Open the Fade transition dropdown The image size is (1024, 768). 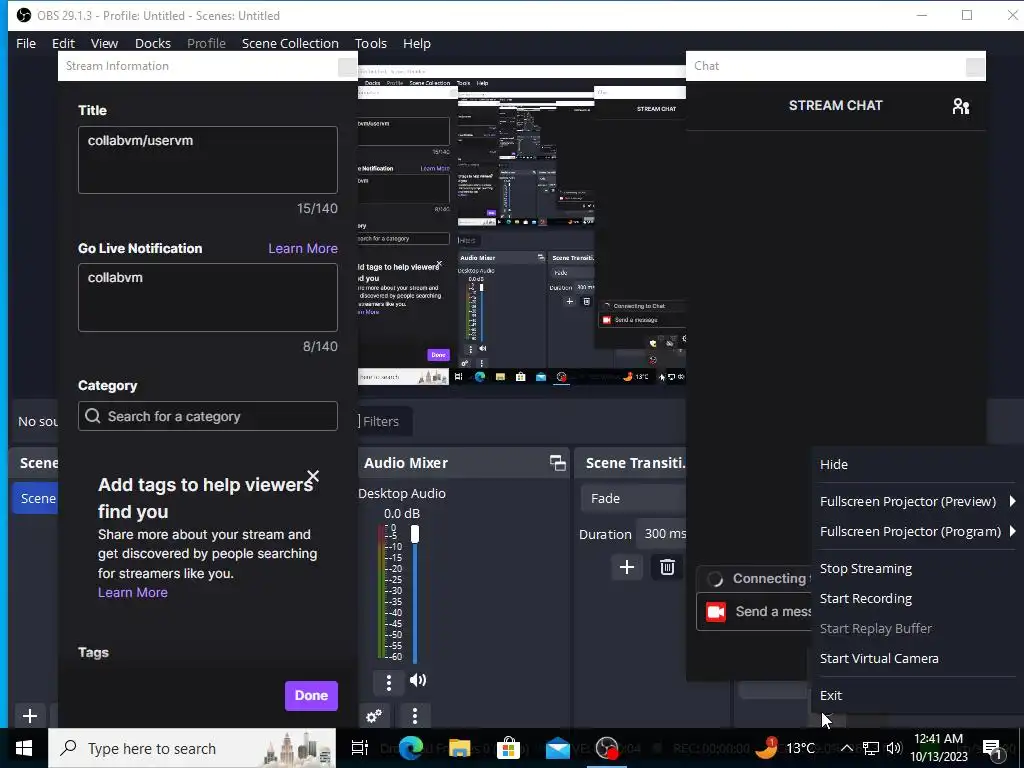pyautogui.click(x=633, y=498)
